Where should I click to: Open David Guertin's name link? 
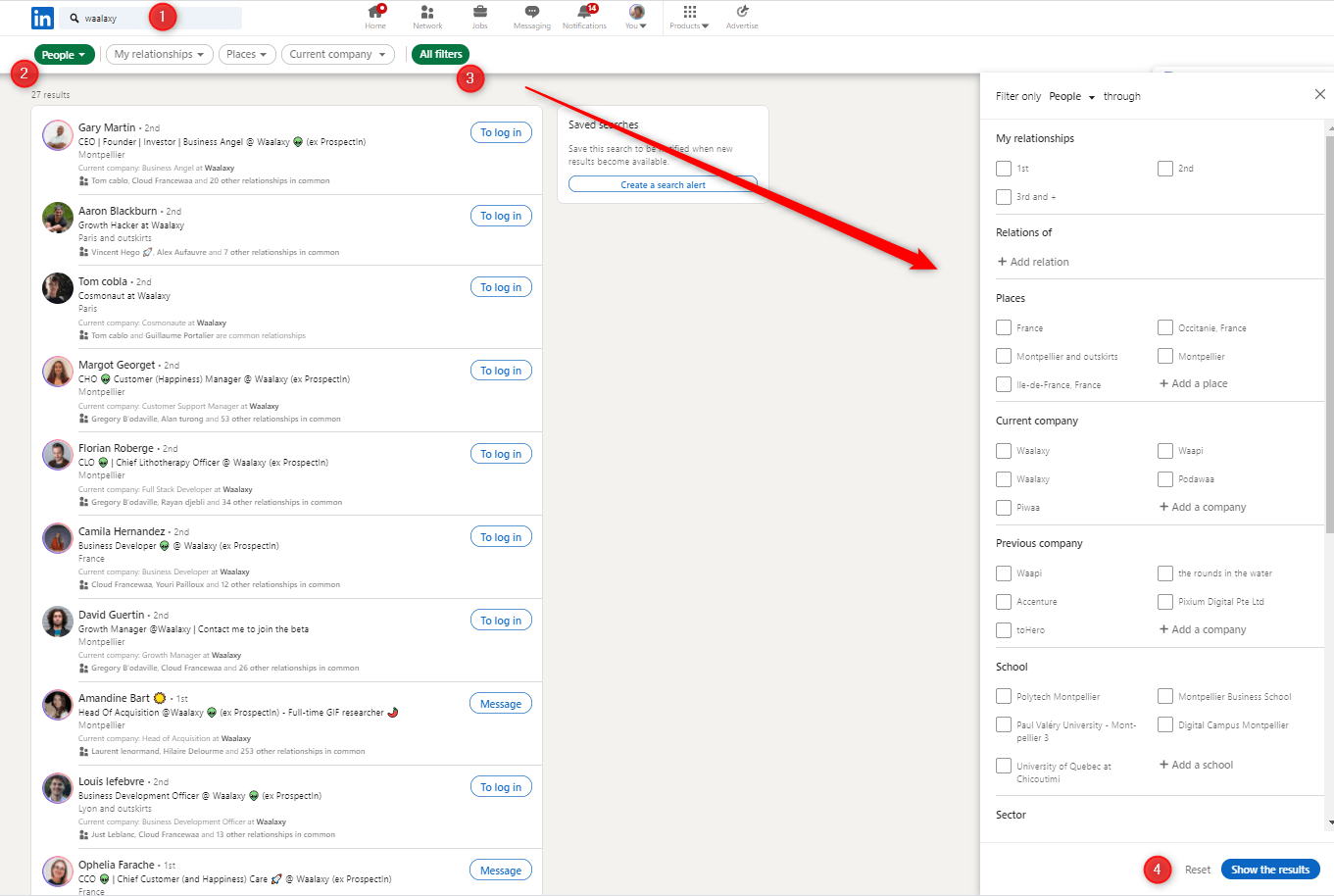[112, 615]
